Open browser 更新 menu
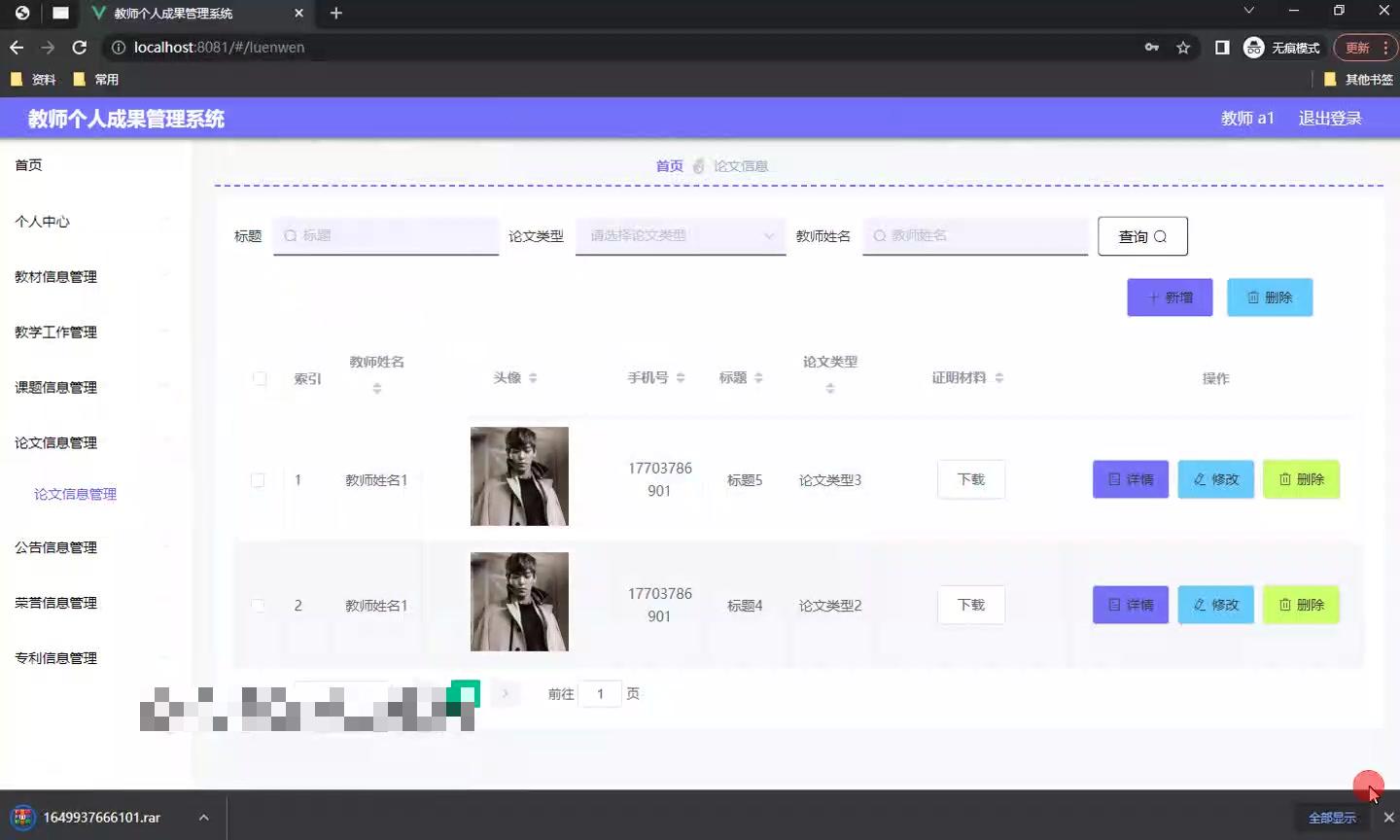Screen dimensions: 1400x840 1365,47
